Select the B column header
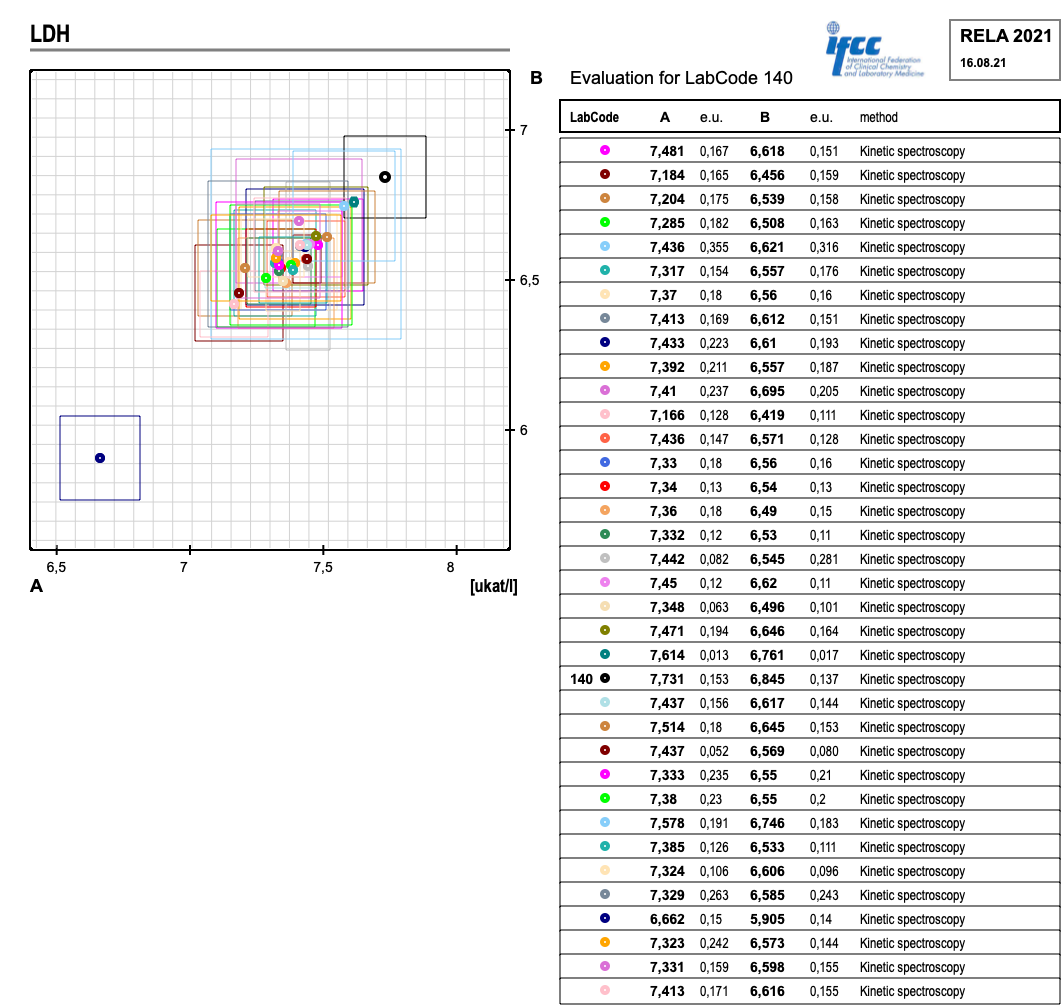1061x1005 pixels. (765, 117)
